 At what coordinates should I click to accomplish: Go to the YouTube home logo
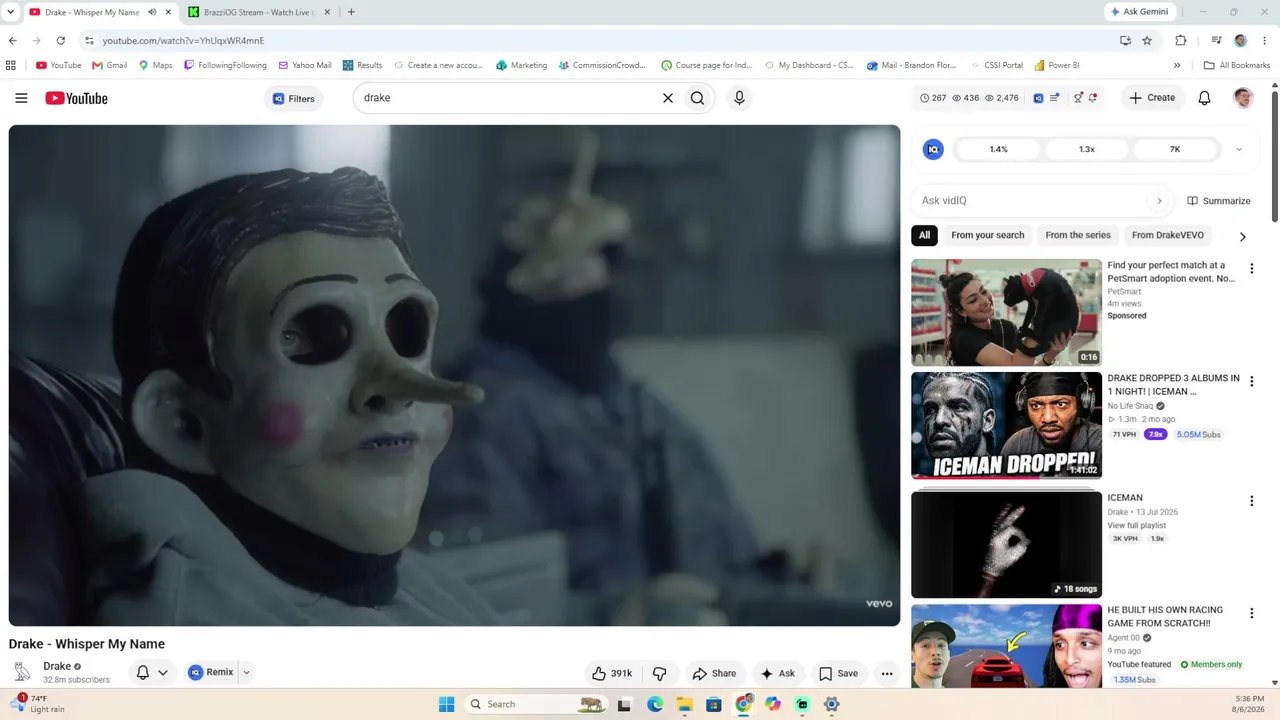tap(76, 98)
